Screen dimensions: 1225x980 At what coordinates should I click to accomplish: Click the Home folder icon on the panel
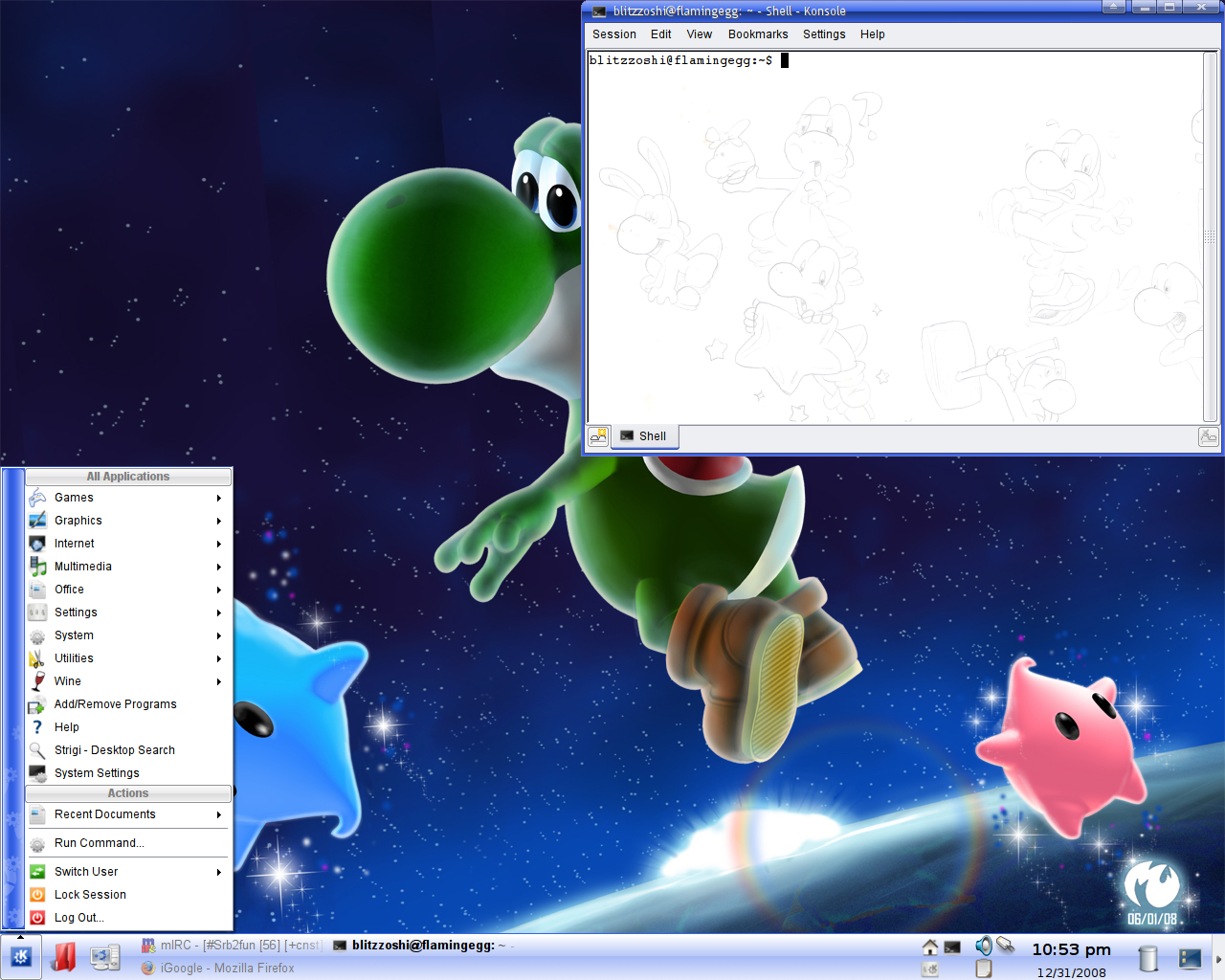click(929, 947)
